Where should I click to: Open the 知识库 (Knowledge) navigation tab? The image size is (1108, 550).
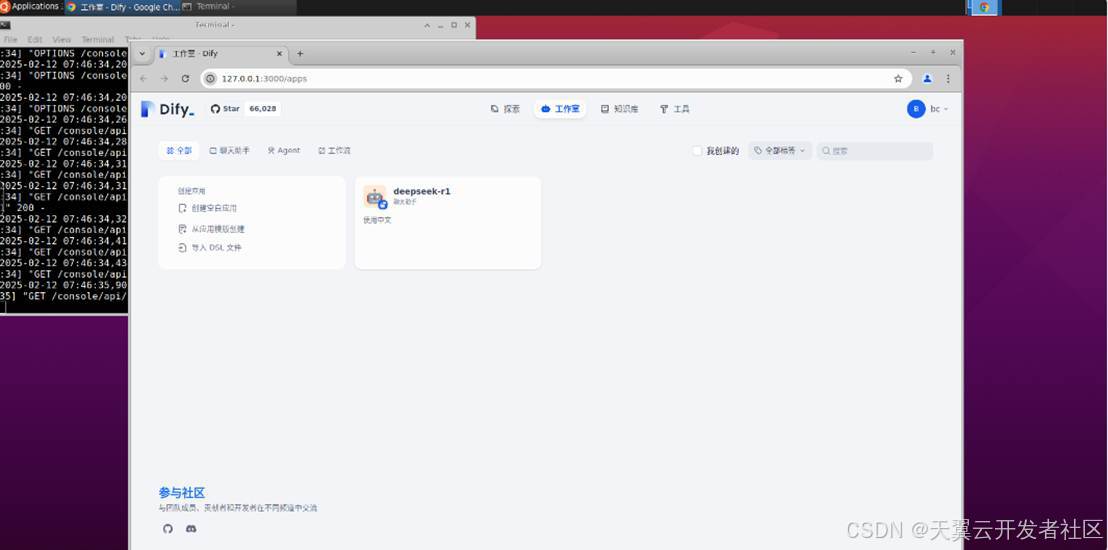pos(620,109)
